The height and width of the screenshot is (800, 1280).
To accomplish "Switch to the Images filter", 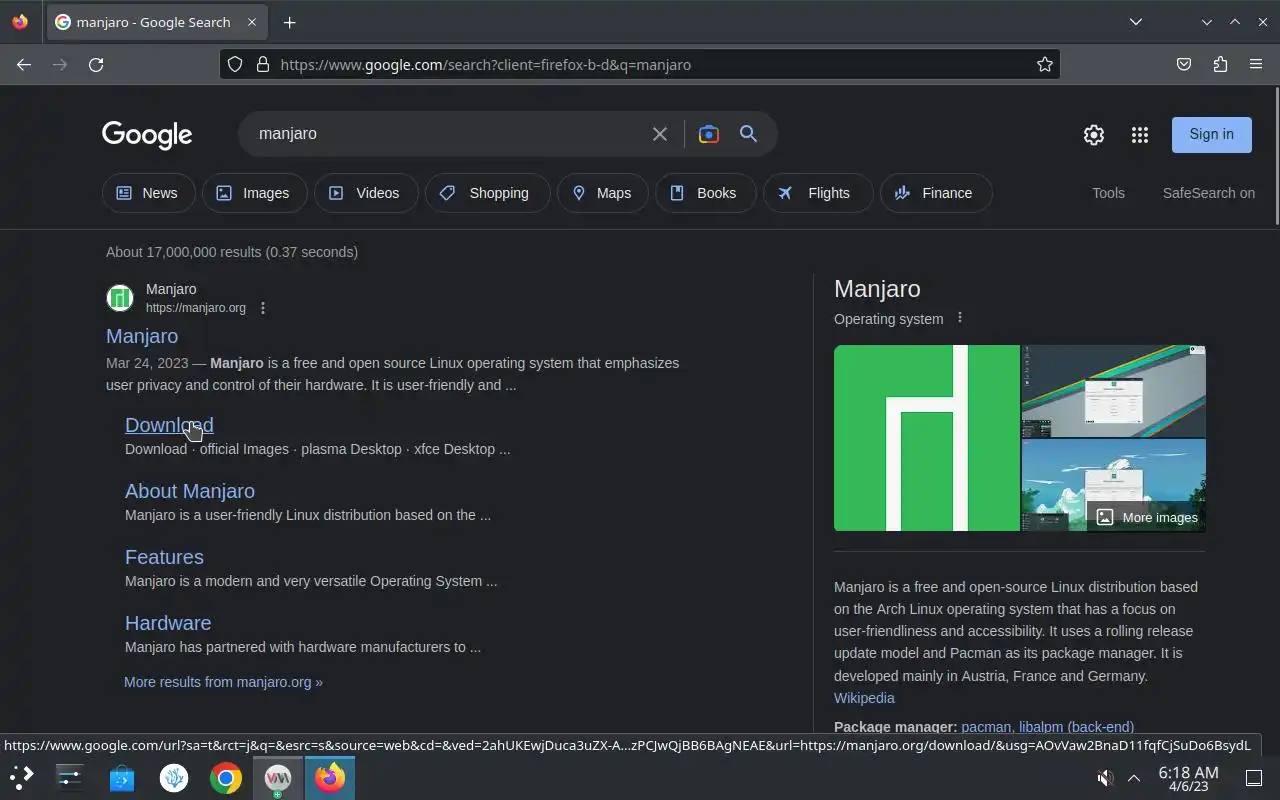I will coord(254,193).
